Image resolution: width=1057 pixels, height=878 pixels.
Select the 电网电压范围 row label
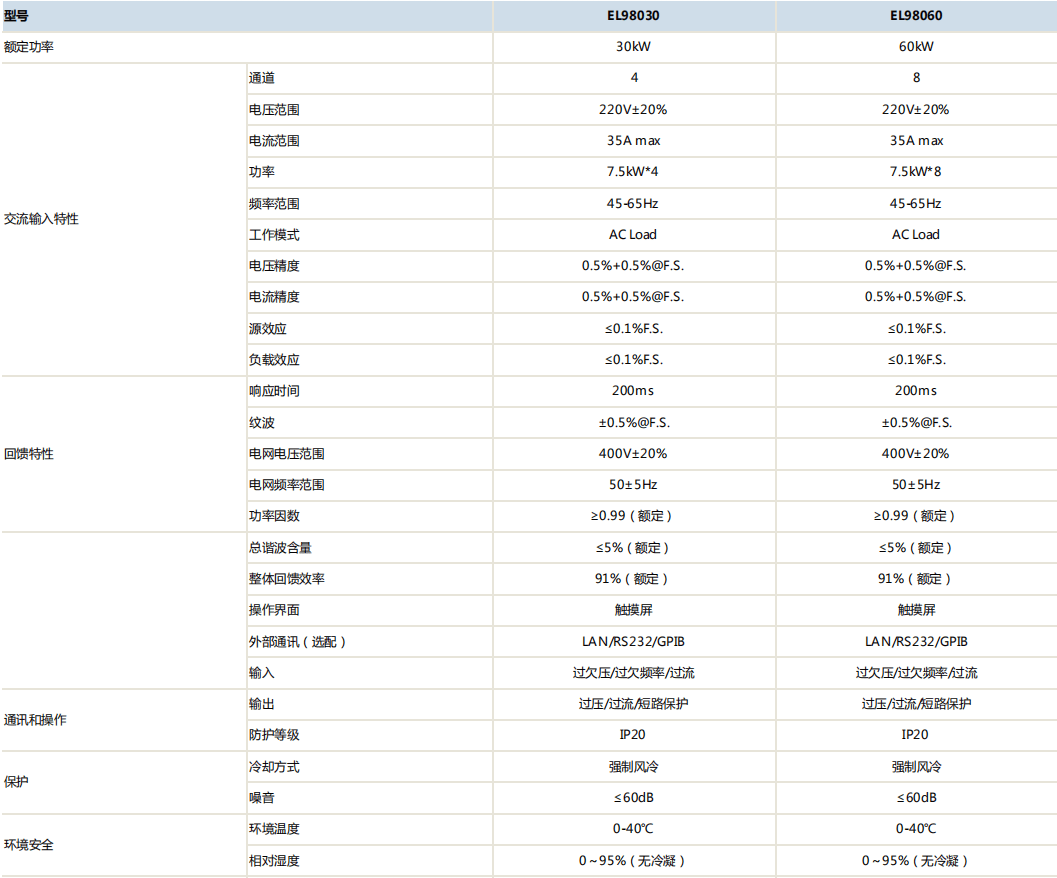(286, 454)
